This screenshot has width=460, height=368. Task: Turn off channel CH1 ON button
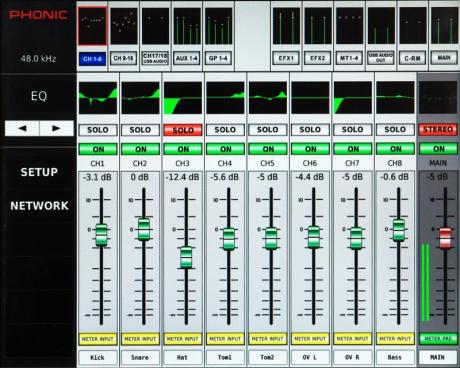pyautogui.click(x=98, y=149)
